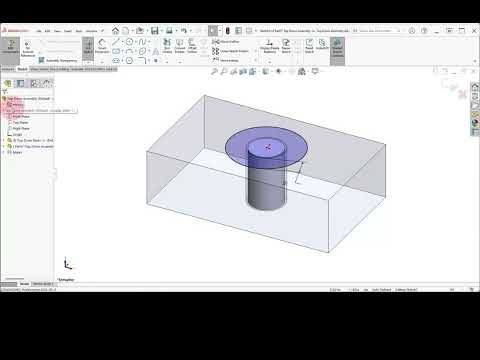Select the Line sketch tool
Screen dimensions: 480x360
pyautogui.click(x=116, y=42)
